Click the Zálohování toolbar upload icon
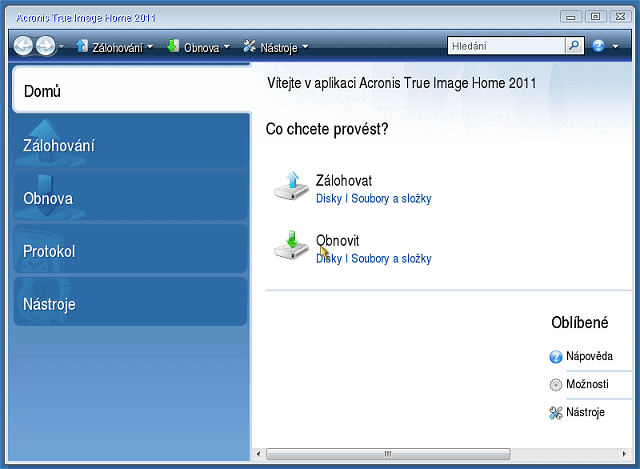The height and width of the screenshot is (469, 640). 82,46
